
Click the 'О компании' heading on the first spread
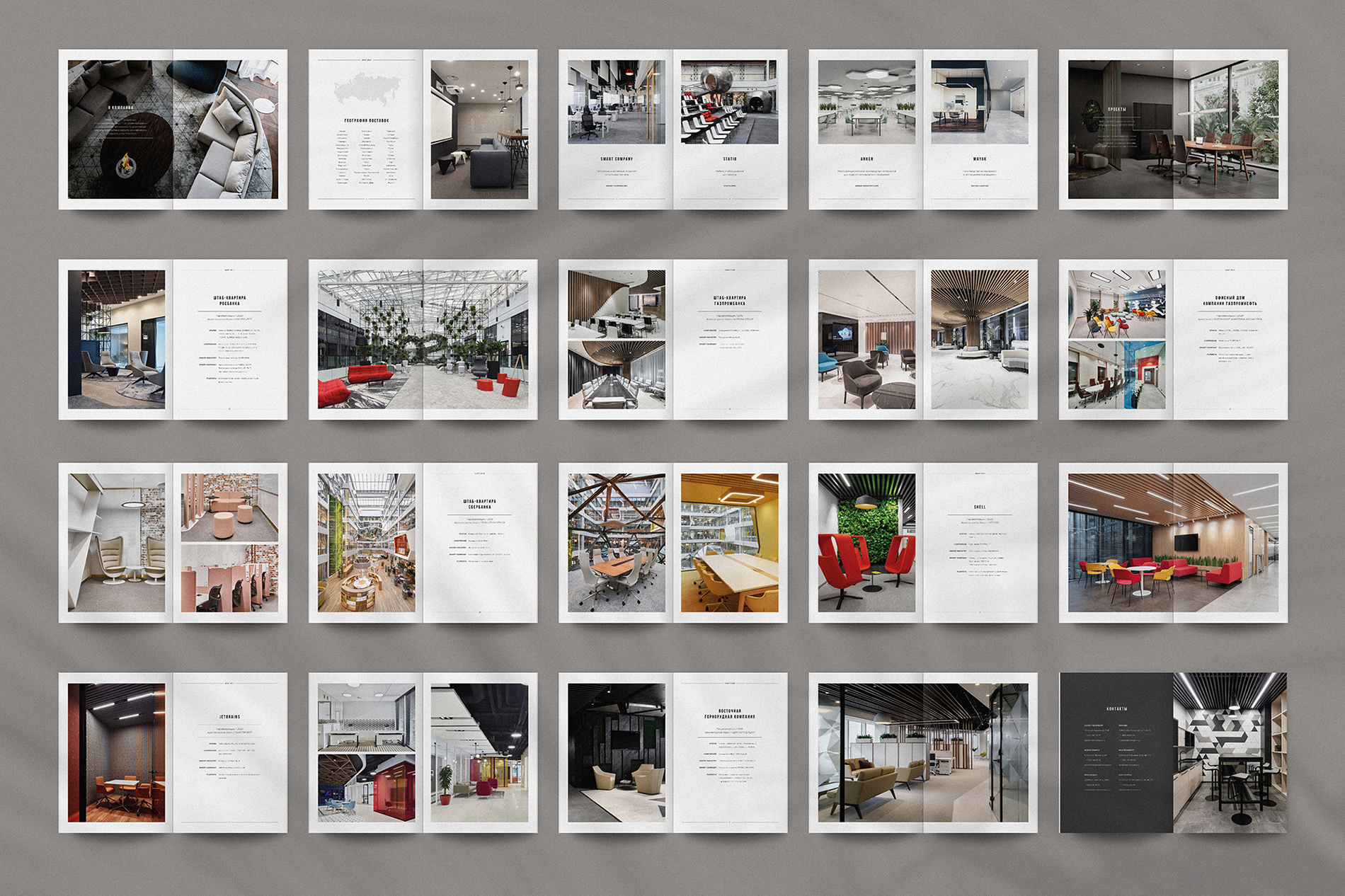(120, 108)
